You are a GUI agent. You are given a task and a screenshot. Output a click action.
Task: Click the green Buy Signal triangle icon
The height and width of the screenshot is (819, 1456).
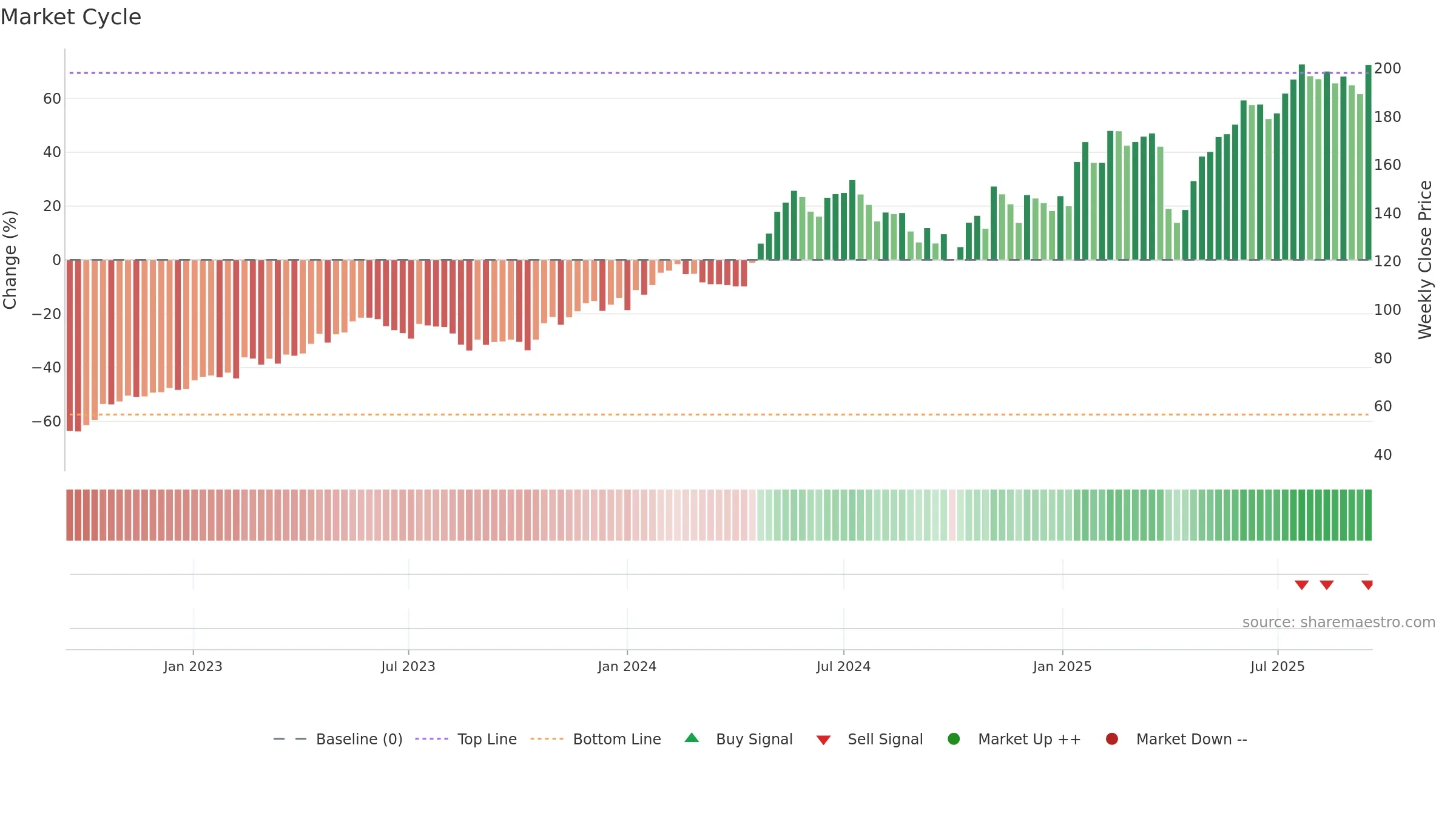click(692, 738)
